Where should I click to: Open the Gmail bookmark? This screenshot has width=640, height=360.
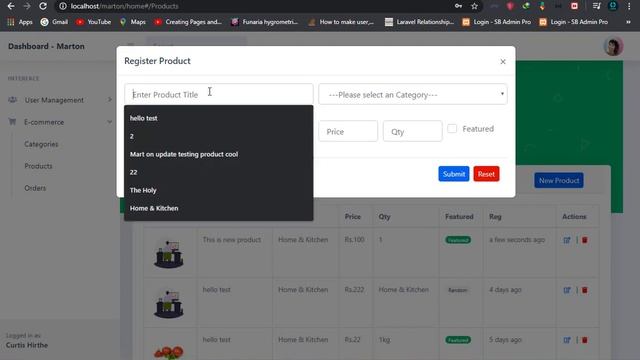pos(54,22)
